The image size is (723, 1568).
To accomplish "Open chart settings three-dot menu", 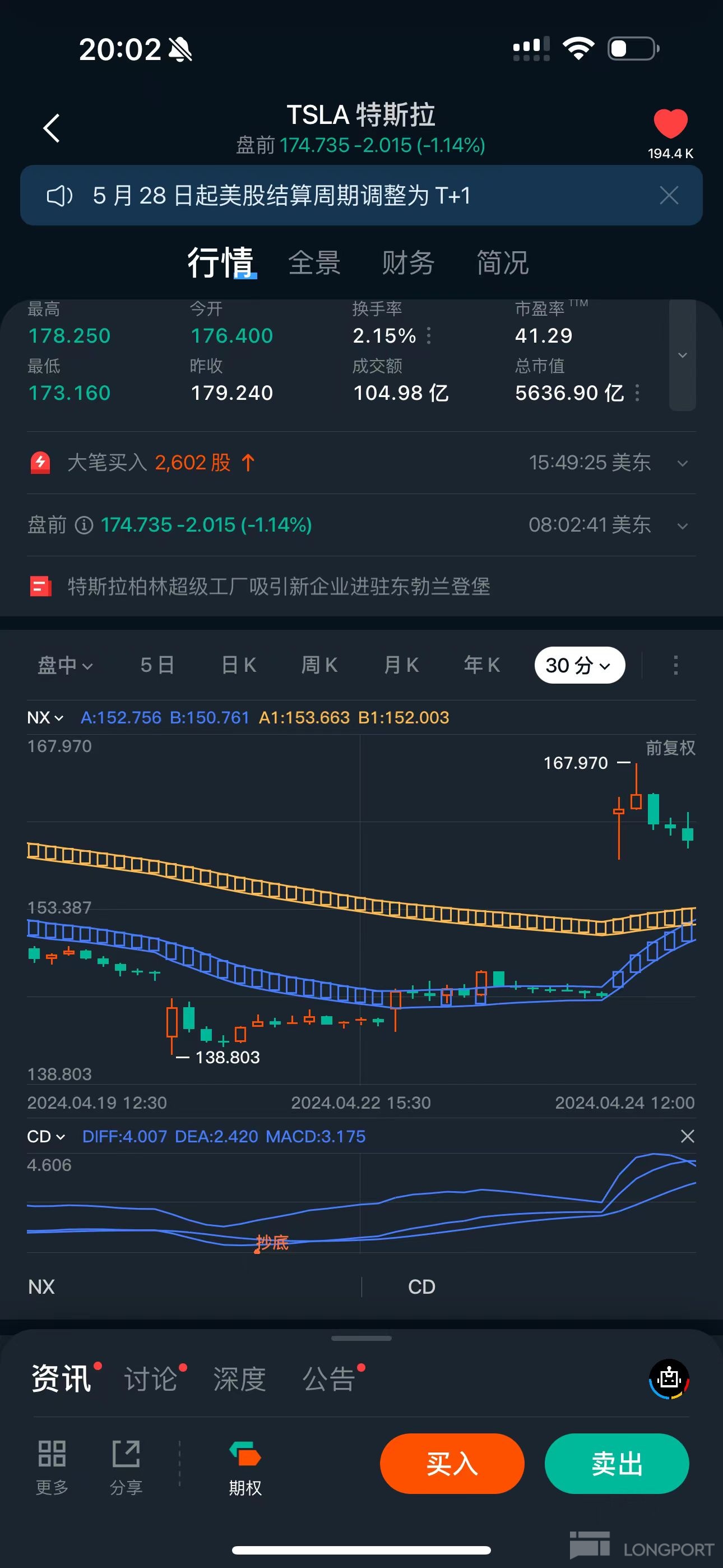I will point(675,665).
